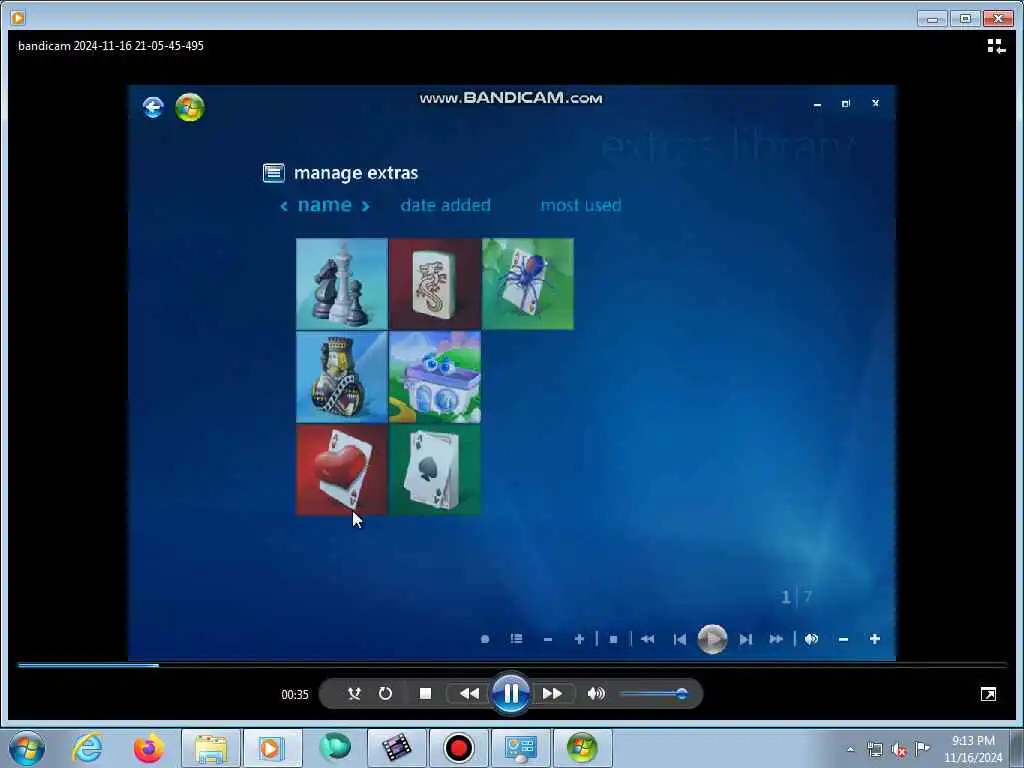Mute the Windows Media Player volume

click(x=596, y=694)
